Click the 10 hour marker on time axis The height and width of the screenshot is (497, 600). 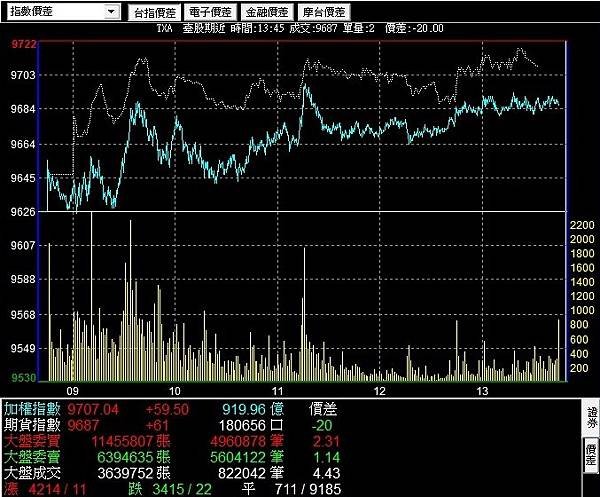tap(174, 391)
